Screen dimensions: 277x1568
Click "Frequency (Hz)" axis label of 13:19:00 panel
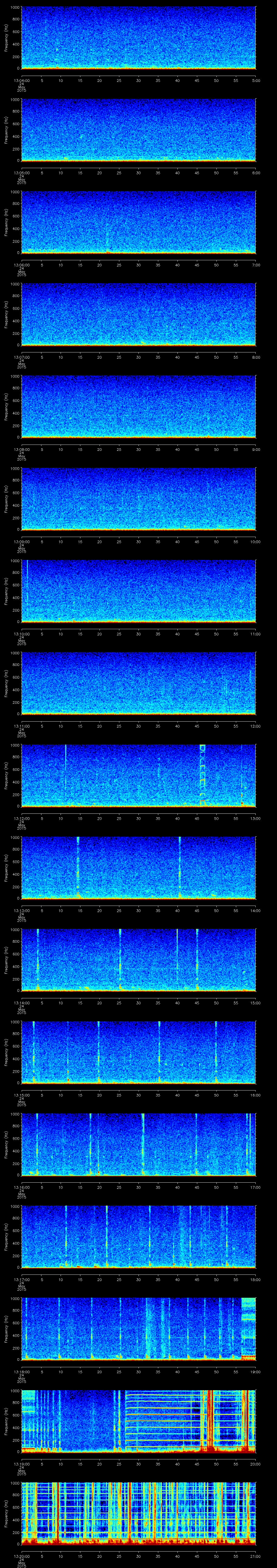[x=6, y=1421]
